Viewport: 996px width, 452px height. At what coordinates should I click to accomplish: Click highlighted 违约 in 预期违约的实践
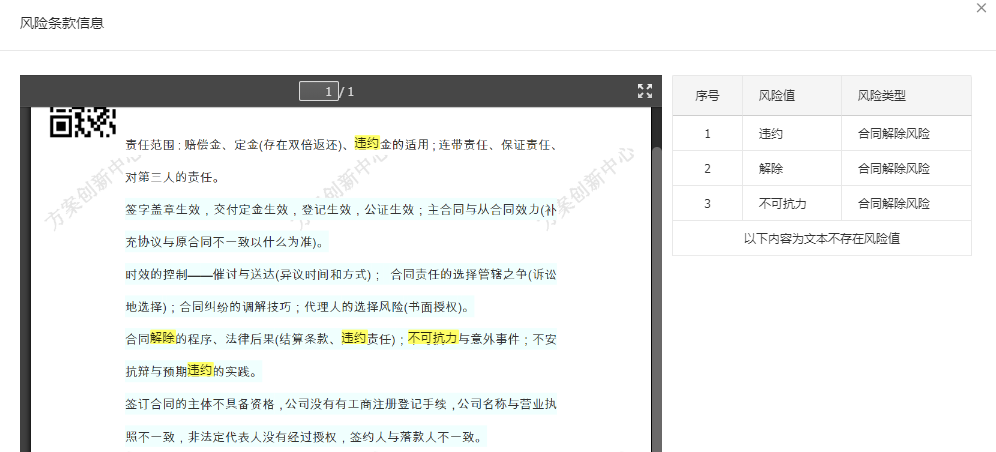pos(200,371)
